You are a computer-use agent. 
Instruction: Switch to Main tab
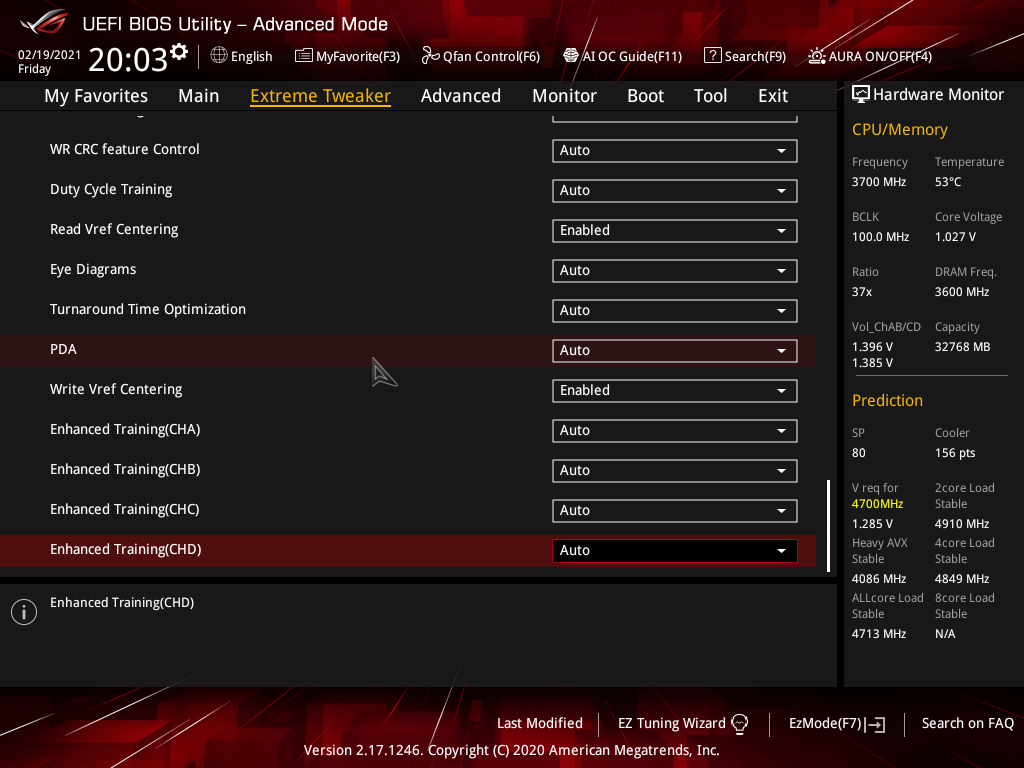click(199, 96)
